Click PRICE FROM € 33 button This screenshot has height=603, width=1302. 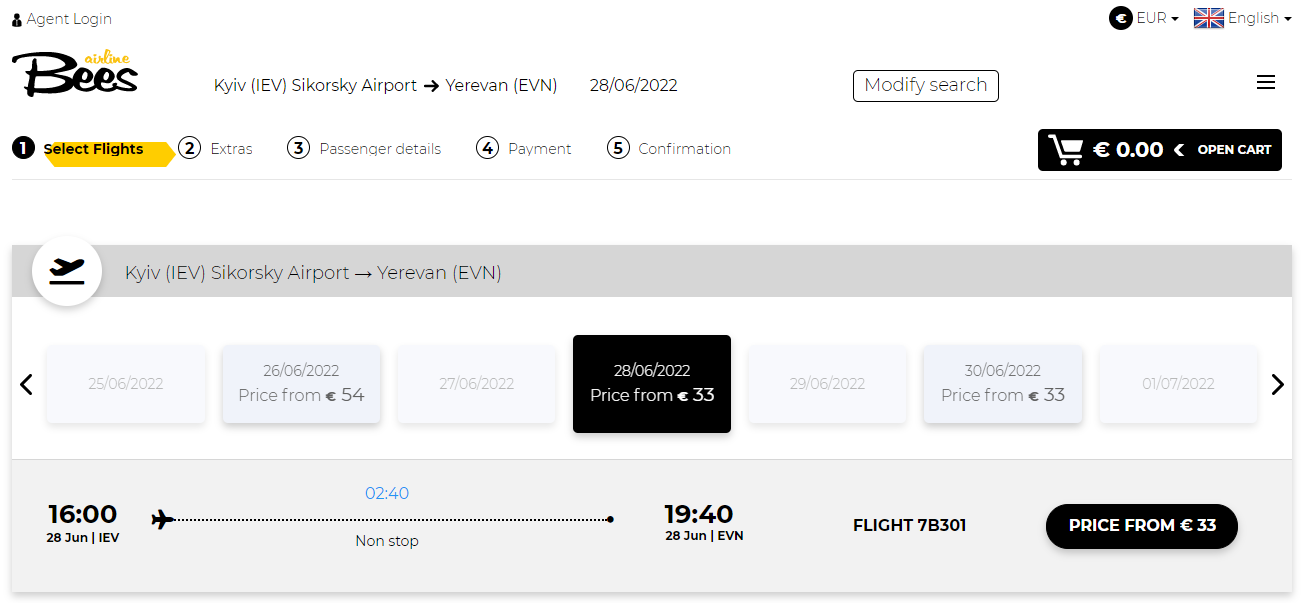[1142, 526]
